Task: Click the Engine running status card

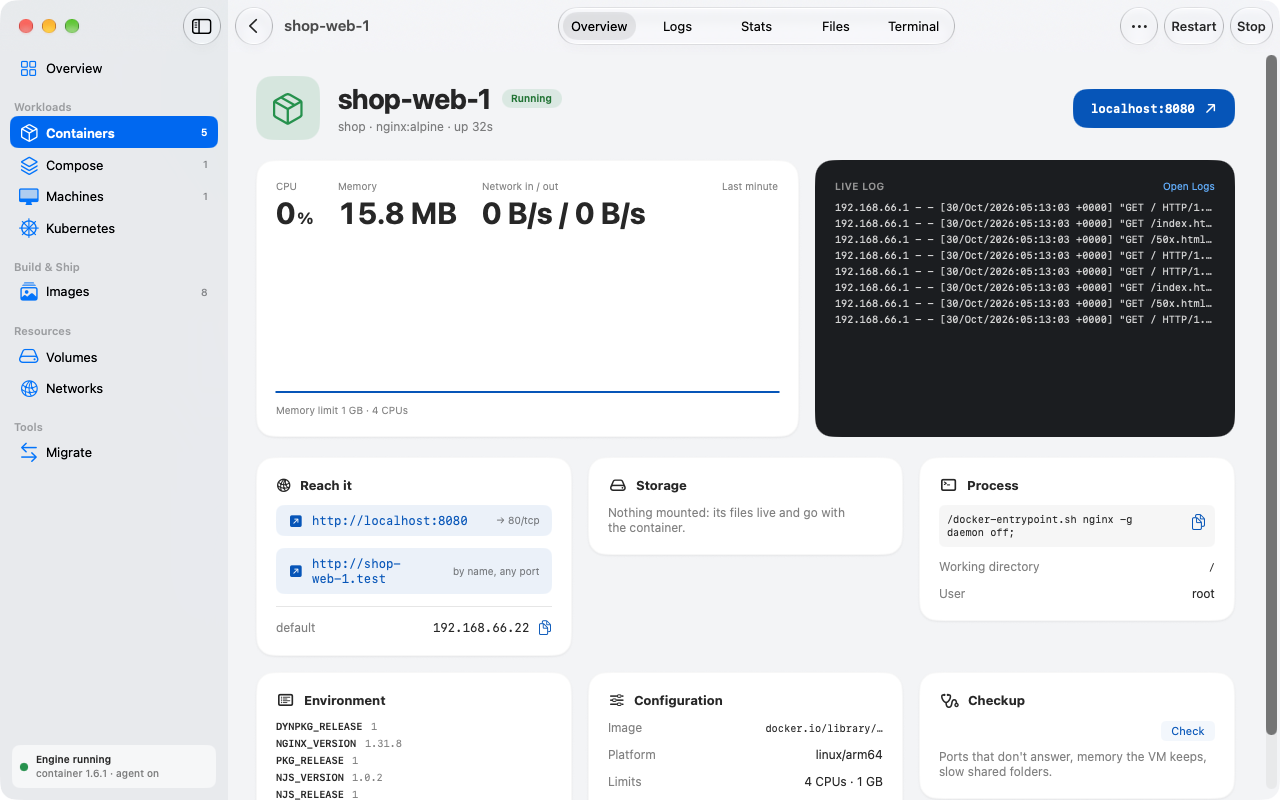Action: pos(114,767)
